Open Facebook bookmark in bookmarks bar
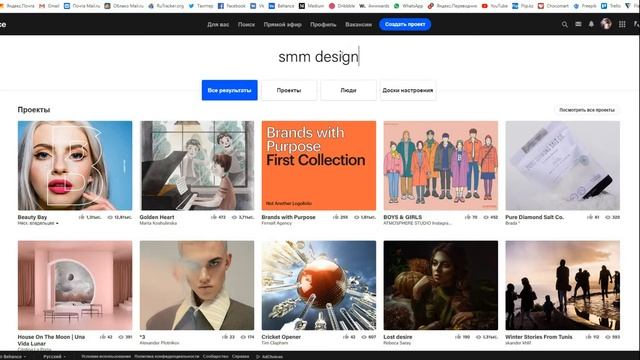This screenshot has height=360, width=640. [x=232, y=6]
